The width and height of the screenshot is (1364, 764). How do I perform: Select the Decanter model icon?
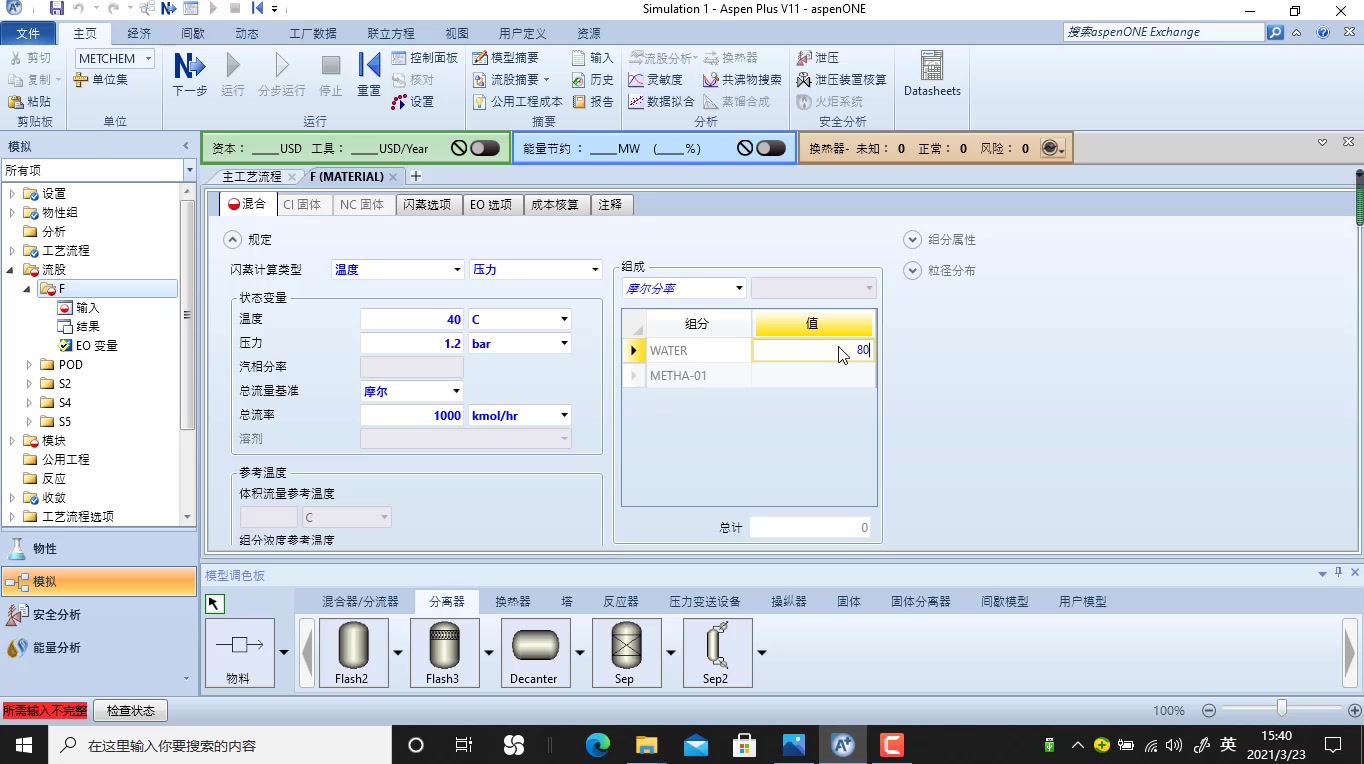tap(534, 651)
